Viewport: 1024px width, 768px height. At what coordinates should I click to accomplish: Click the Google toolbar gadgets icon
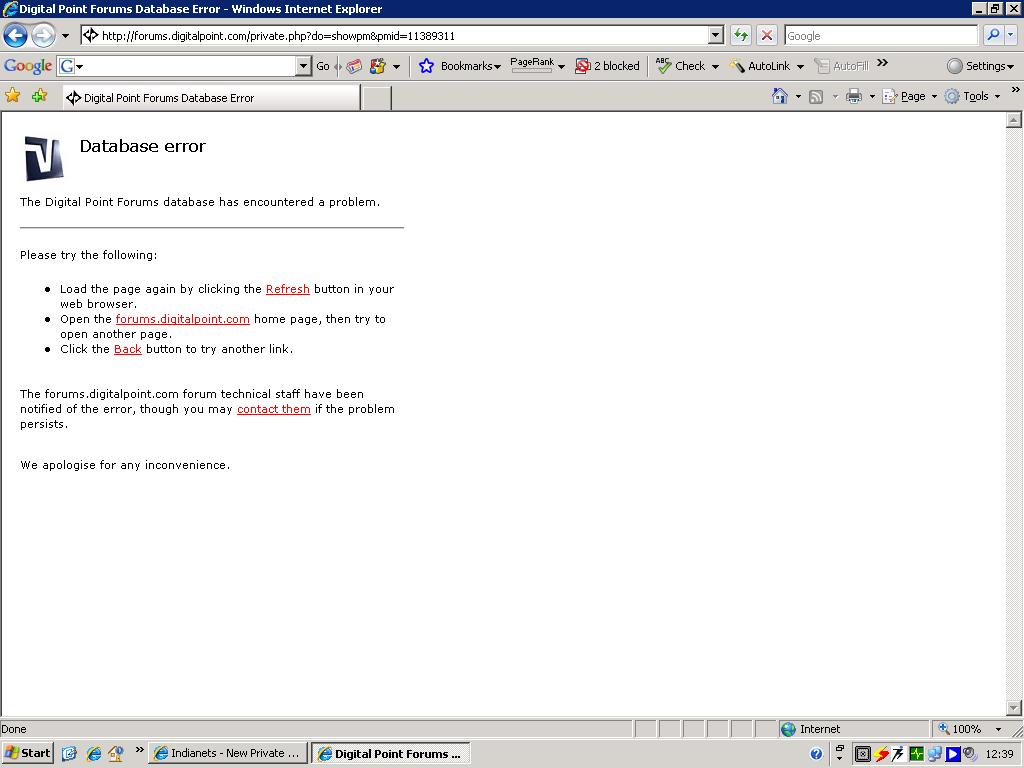[377, 66]
